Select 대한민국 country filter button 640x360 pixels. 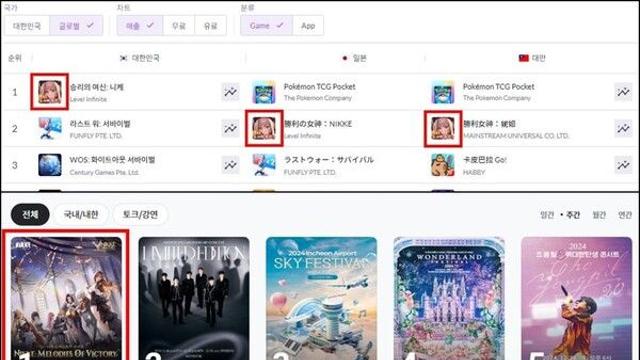pos(27,26)
